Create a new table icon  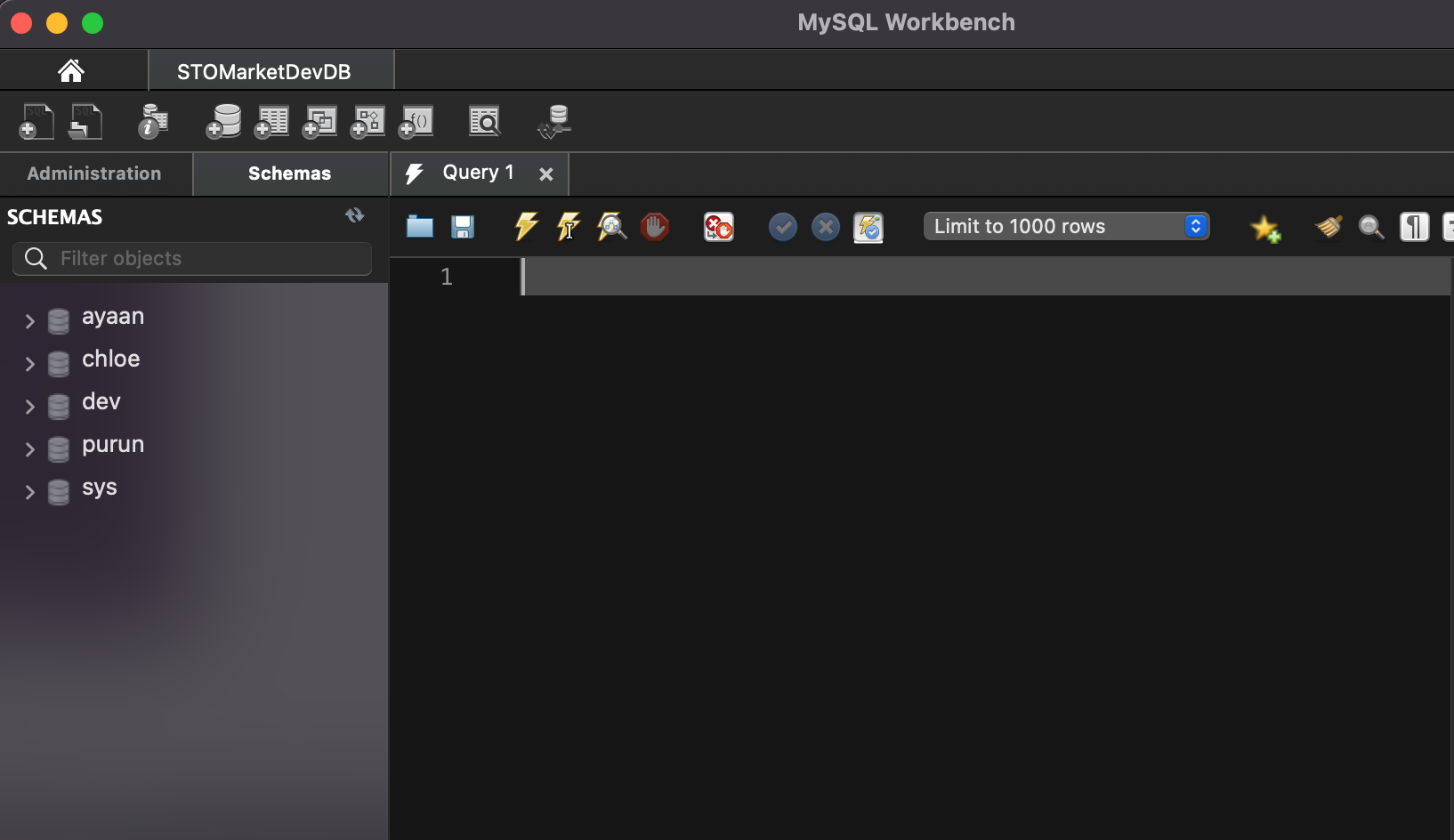tap(271, 121)
